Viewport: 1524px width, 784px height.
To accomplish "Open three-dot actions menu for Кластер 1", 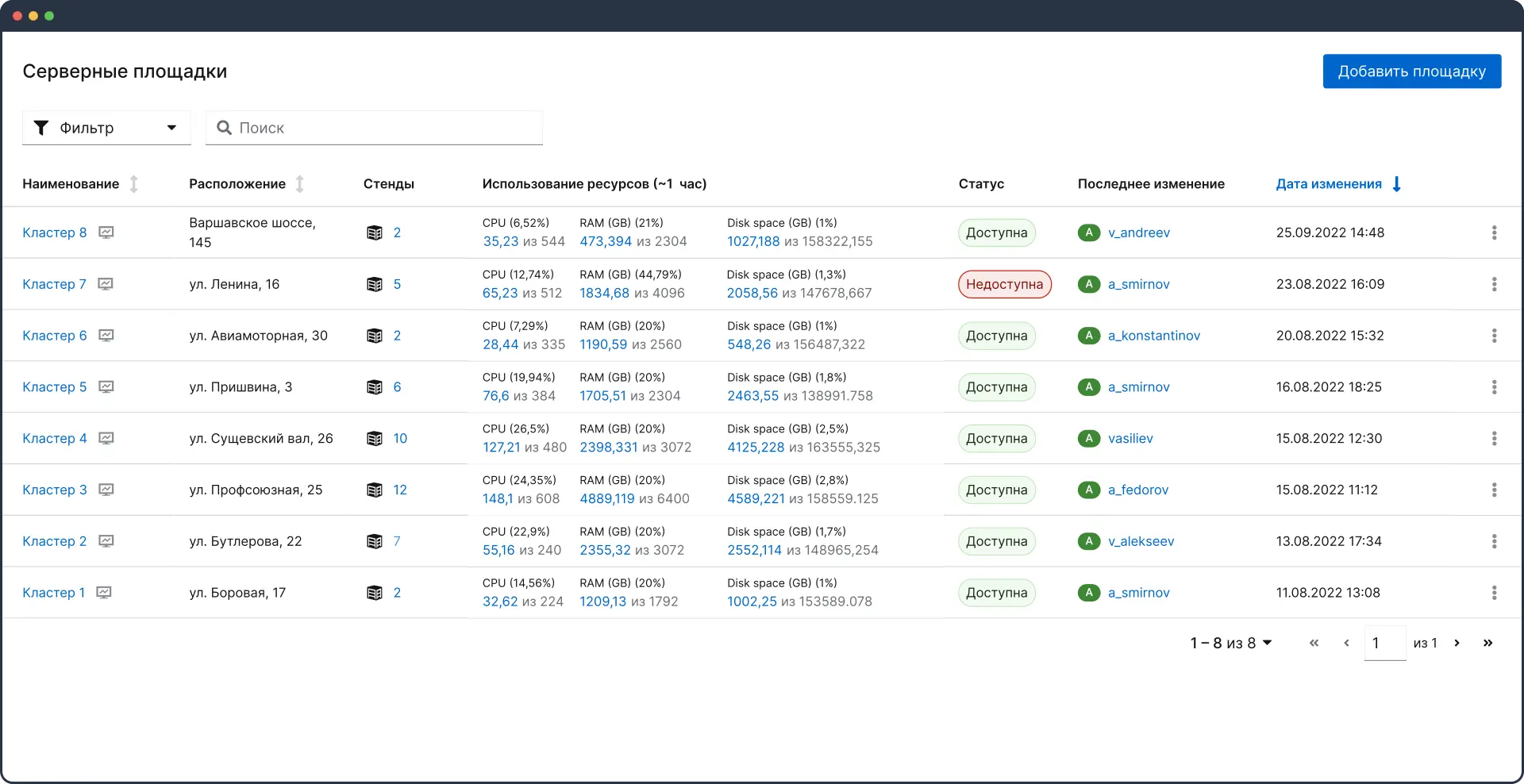I will point(1494,593).
